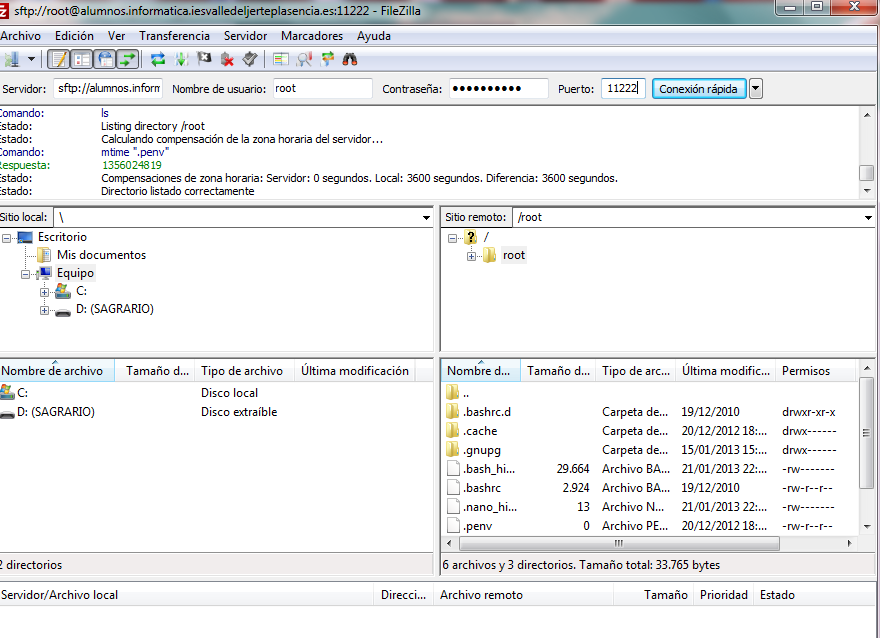Viewport: 880px width, 638px height.
Task: Open the Site Manager icon
Action: [x=12, y=59]
